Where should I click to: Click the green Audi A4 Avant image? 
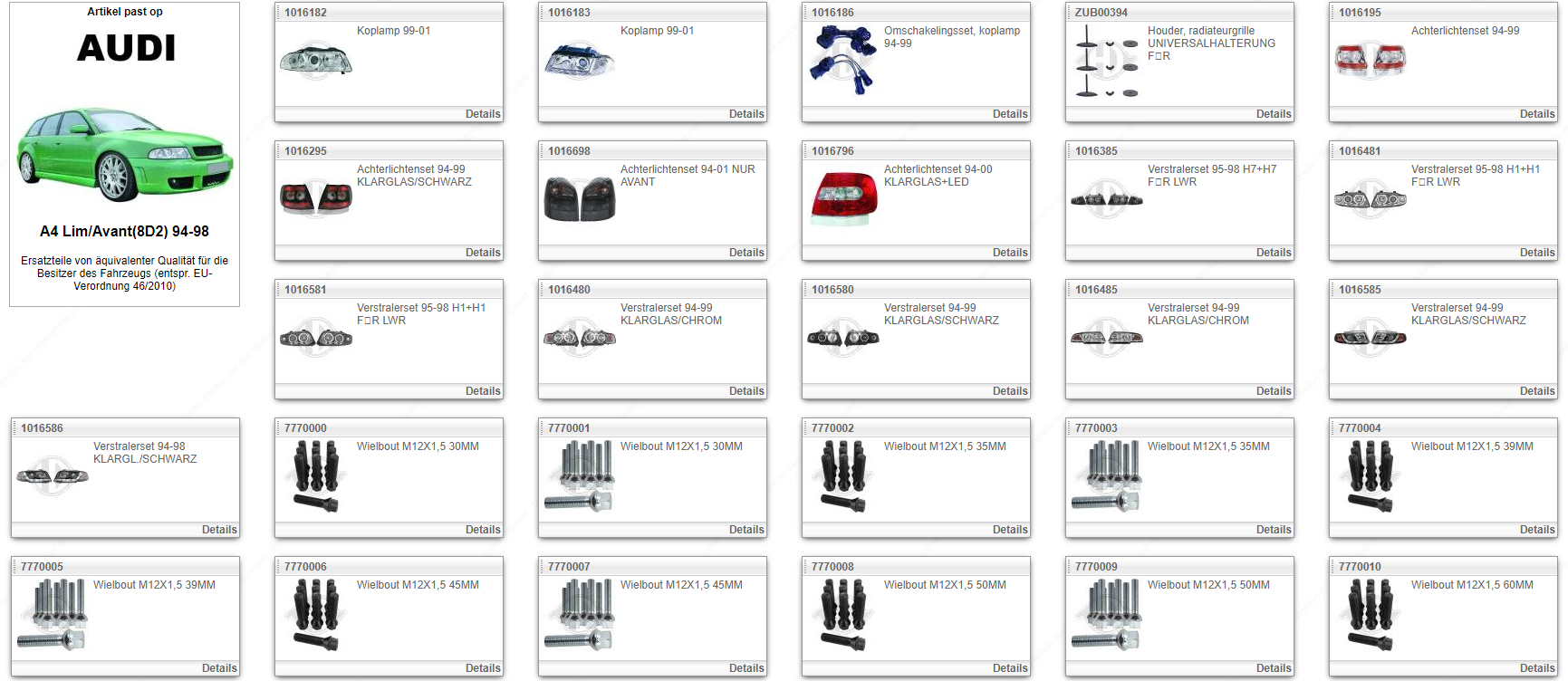coord(125,154)
